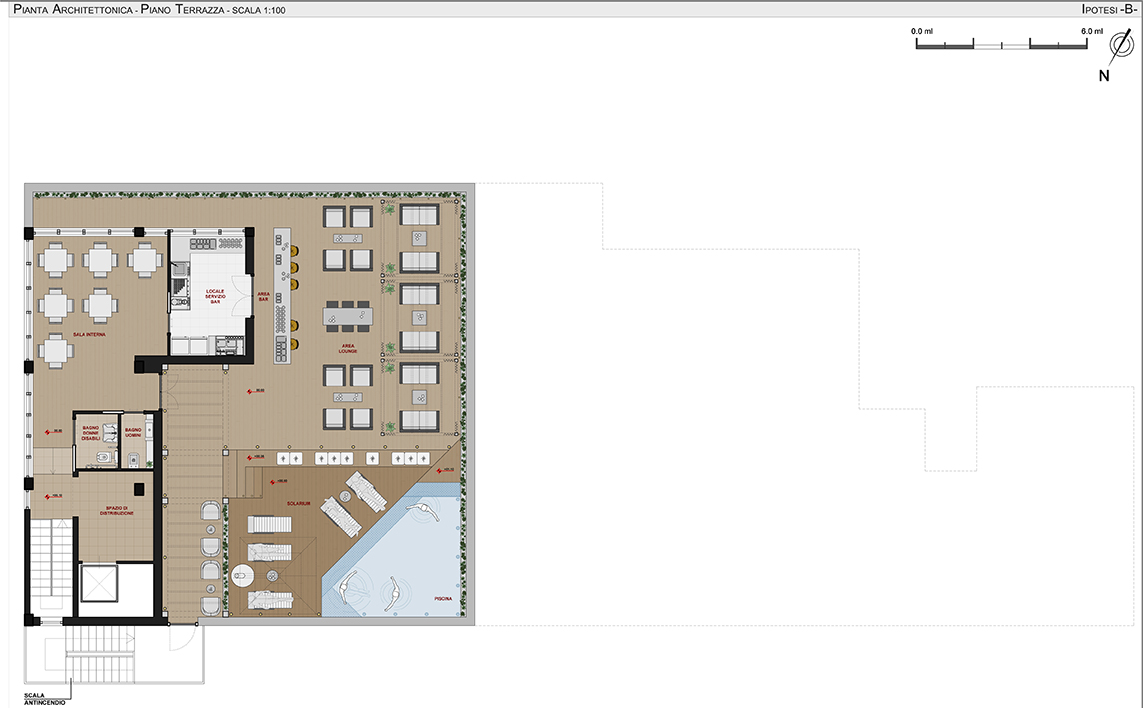Click the Area Bar label text
1143x708 pixels.
pos(263,297)
